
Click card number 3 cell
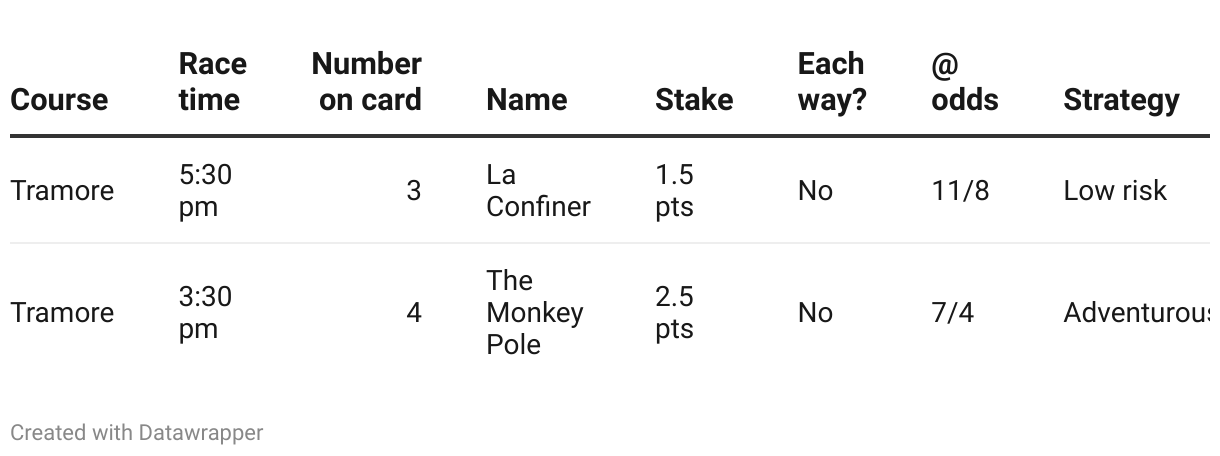tap(414, 191)
